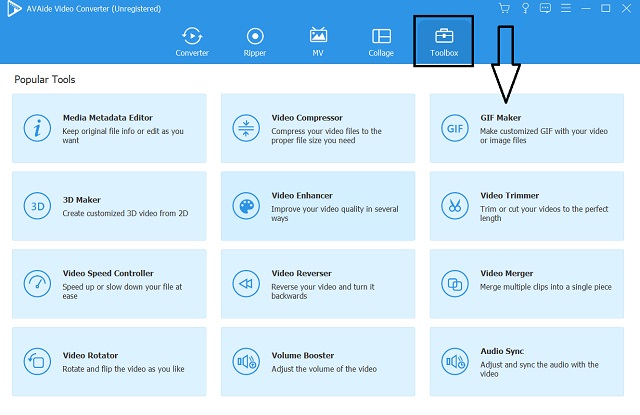Minimize the AVAide window
This screenshot has width=640, height=415.
pyautogui.click(x=586, y=8)
